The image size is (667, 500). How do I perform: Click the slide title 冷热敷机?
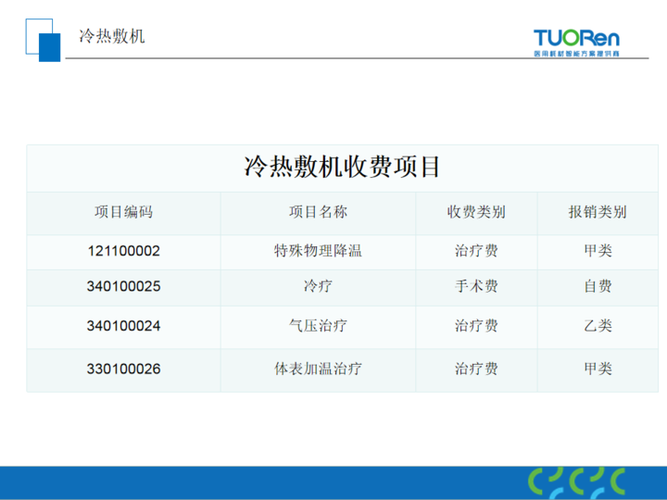coord(112,36)
